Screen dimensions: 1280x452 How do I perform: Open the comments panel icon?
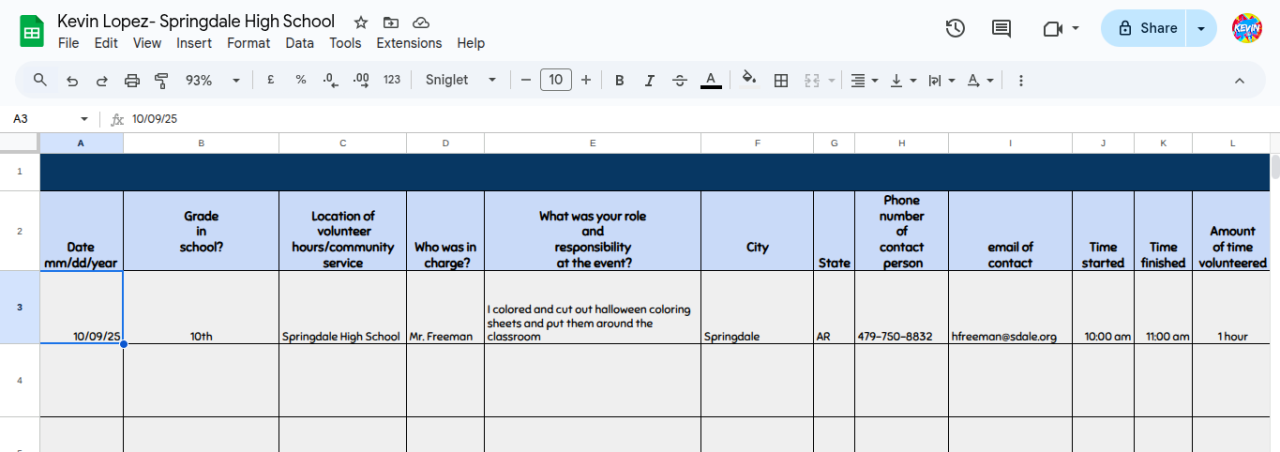(x=1001, y=28)
